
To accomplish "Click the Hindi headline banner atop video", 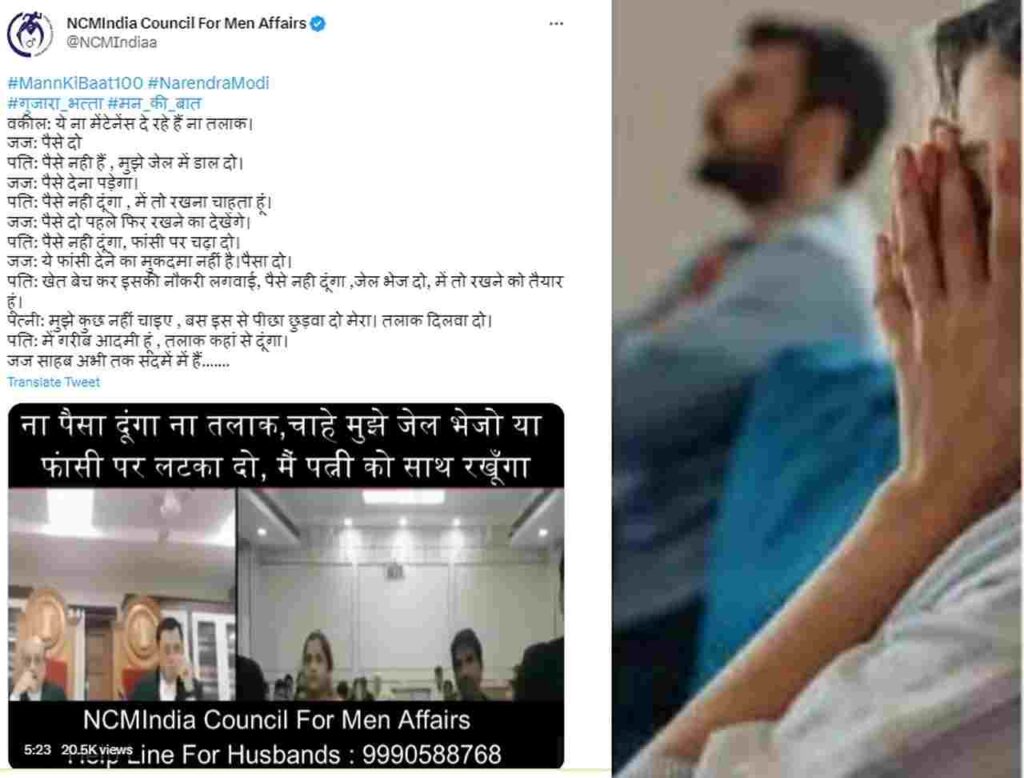I will [282, 446].
